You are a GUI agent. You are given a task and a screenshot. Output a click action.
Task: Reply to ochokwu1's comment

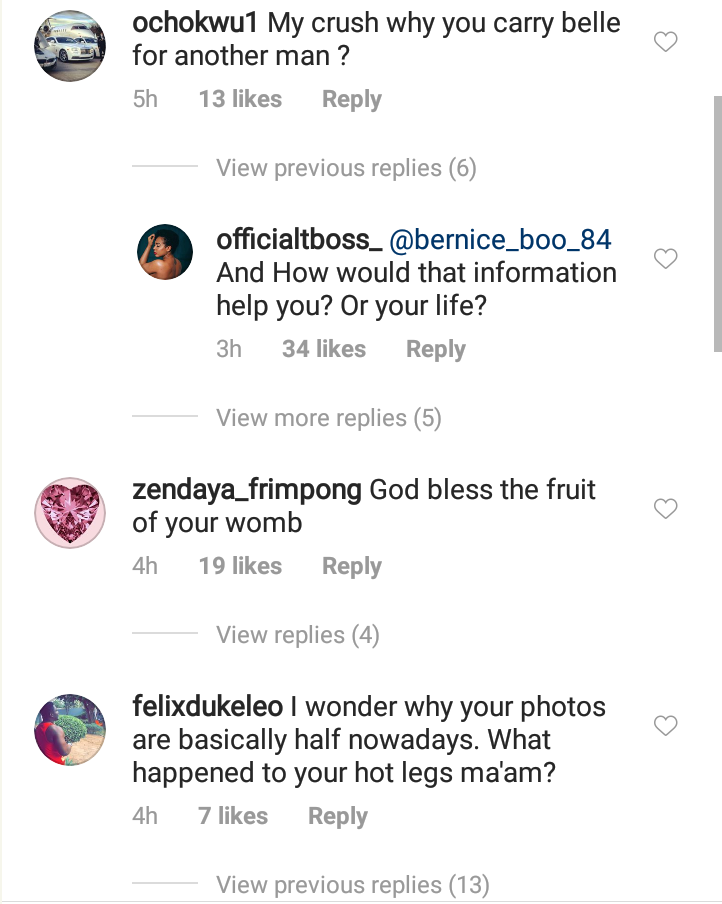pyautogui.click(x=351, y=100)
